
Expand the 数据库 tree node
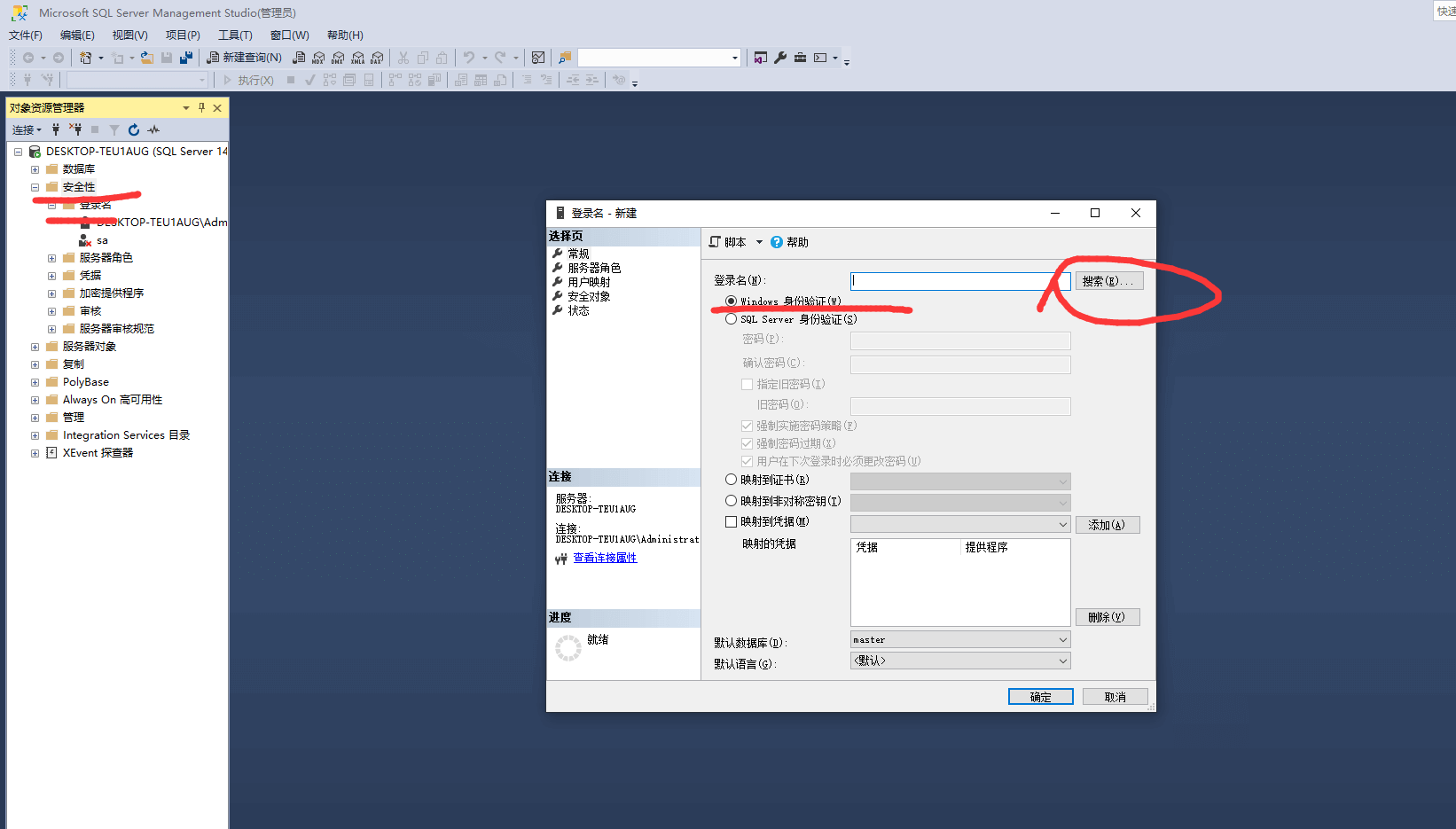[x=35, y=169]
